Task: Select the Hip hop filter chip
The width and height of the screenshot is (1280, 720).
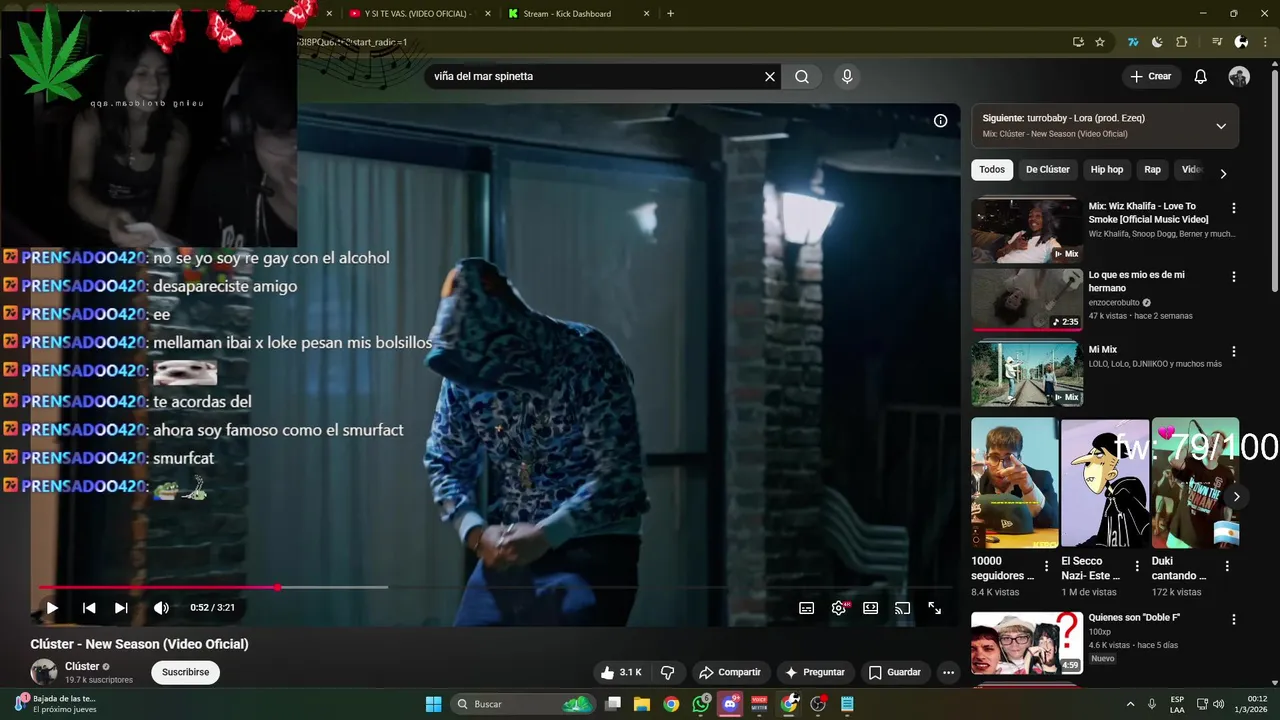Action: tap(1107, 170)
